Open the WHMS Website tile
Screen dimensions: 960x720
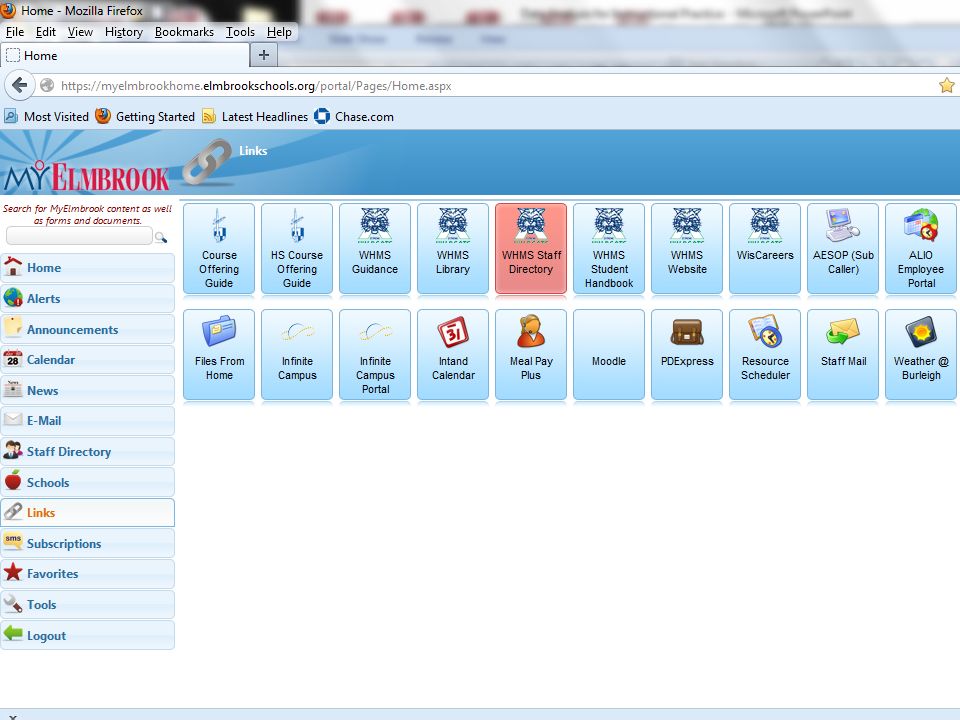click(x=687, y=249)
